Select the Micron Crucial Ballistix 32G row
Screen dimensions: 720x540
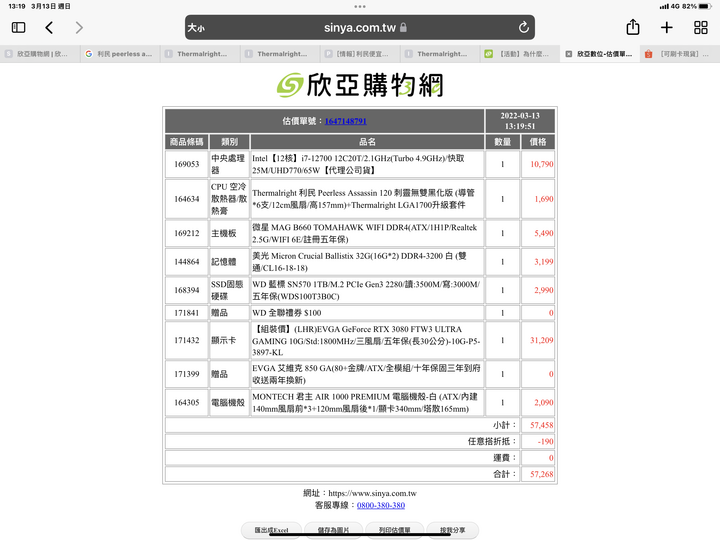[360, 262]
